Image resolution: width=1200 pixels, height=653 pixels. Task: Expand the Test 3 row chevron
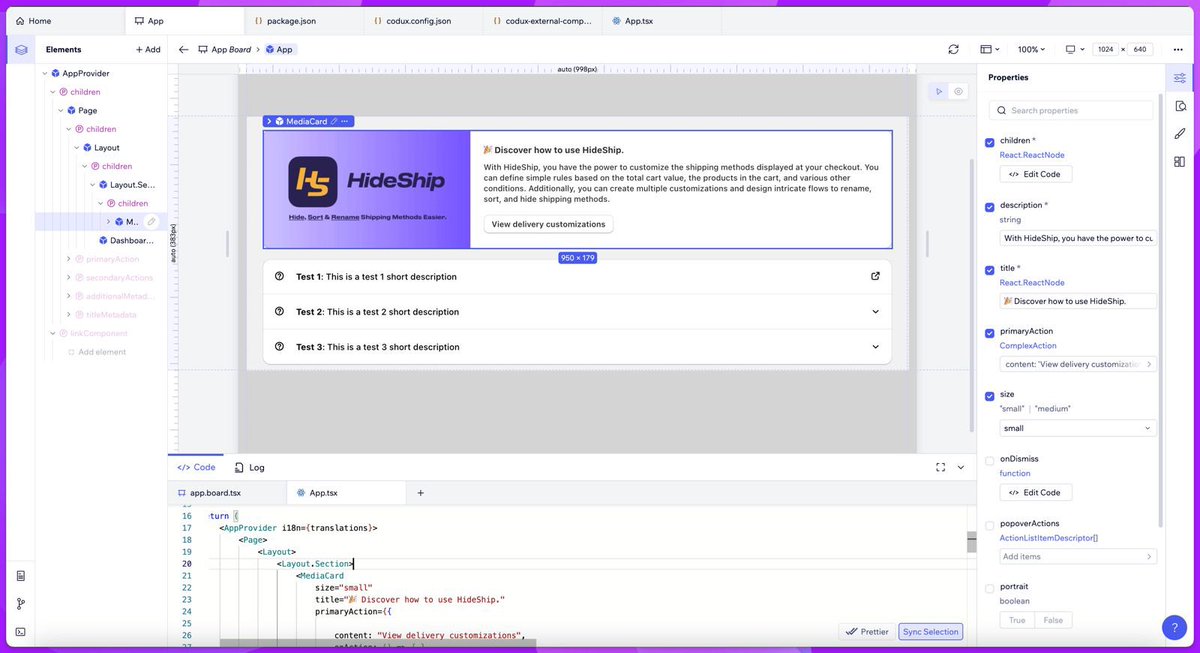click(x=875, y=347)
